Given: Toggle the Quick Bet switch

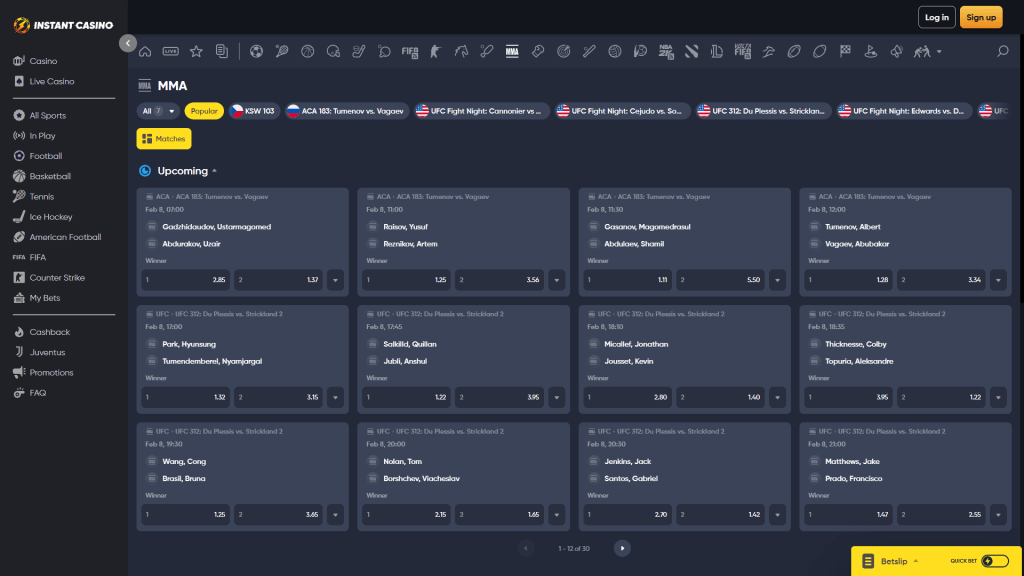Looking at the screenshot, I should coord(994,561).
